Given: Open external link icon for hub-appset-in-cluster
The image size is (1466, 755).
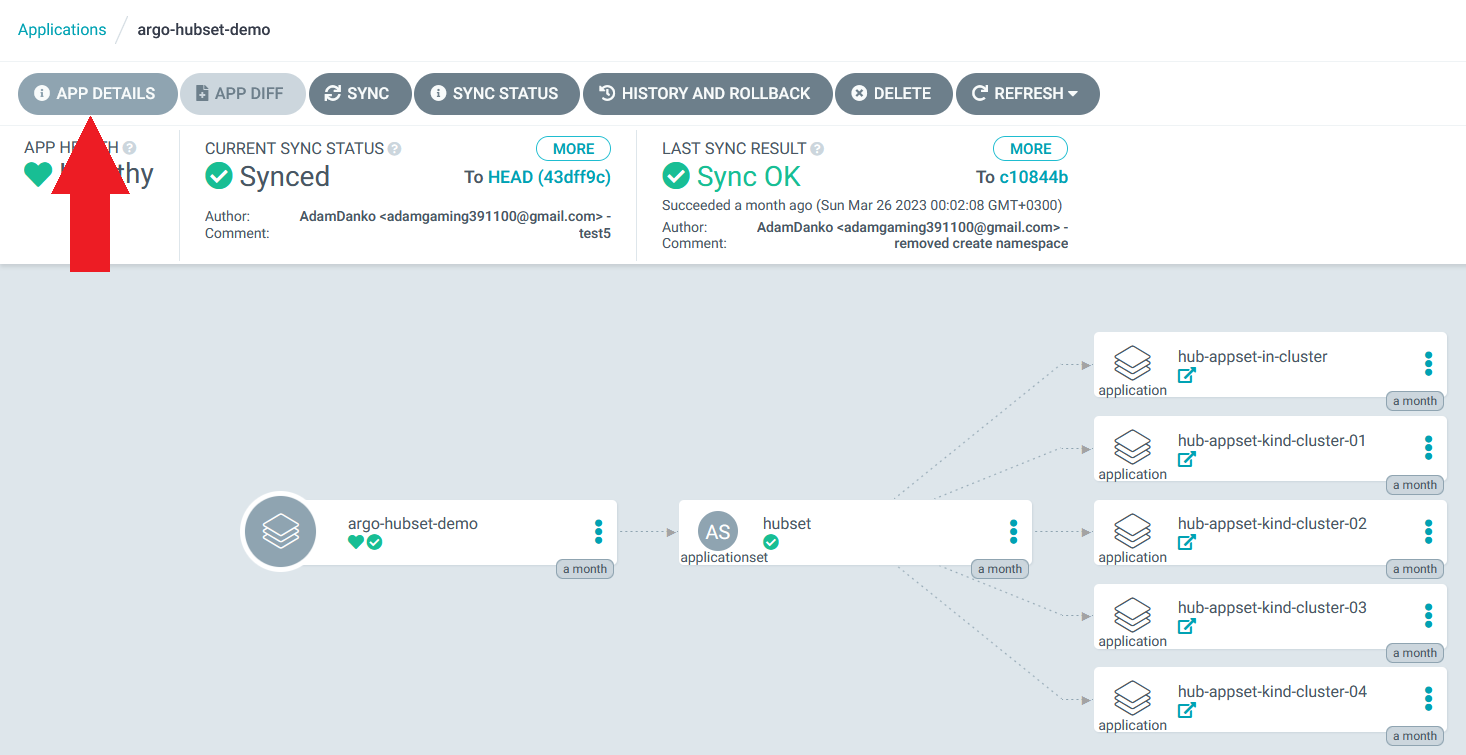Looking at the screenshot, I should pyautogui.click(x=1187, y=376).
